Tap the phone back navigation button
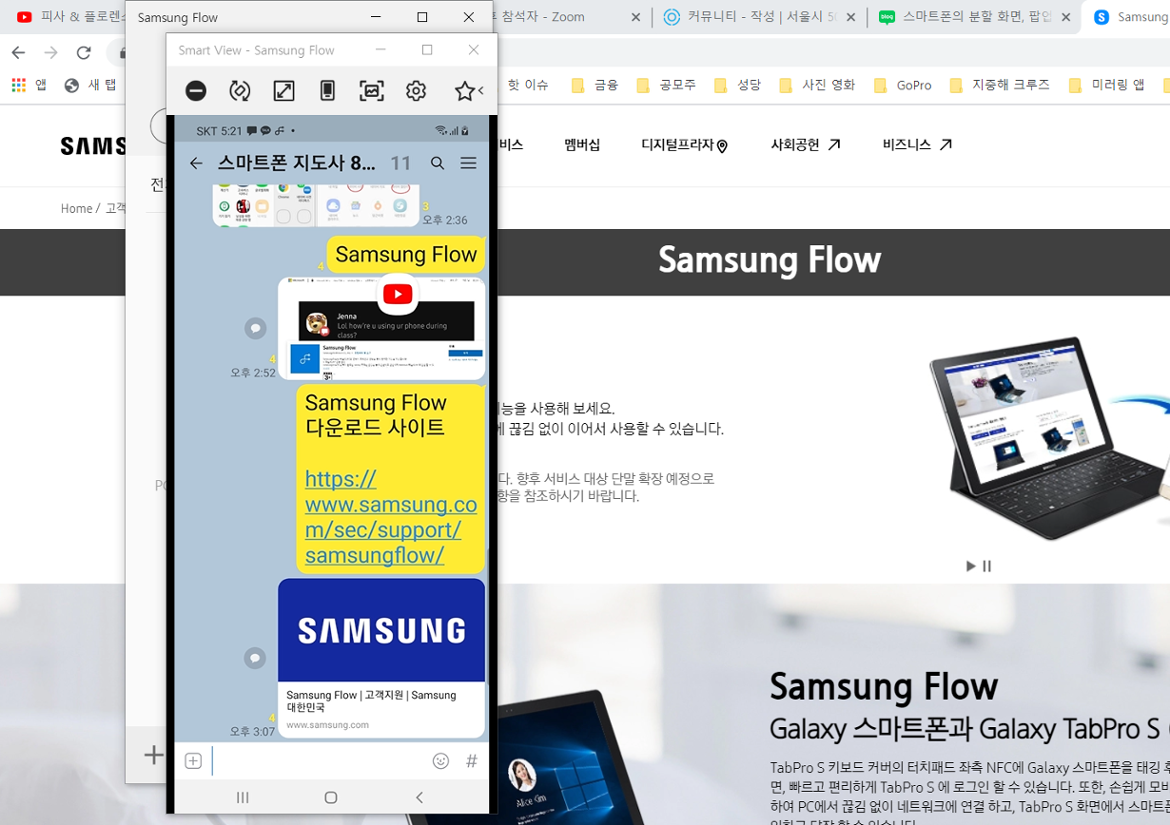1170x825 pixels. [419, 797]
